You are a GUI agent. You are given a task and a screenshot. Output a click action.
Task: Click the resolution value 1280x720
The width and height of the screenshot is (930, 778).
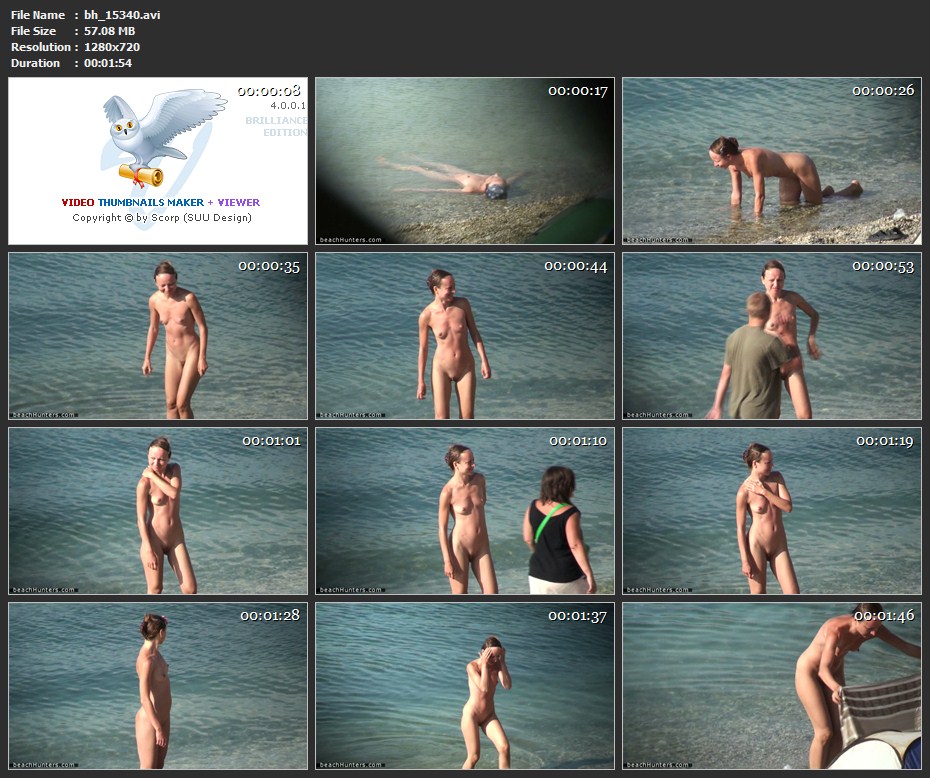point(112,47)
